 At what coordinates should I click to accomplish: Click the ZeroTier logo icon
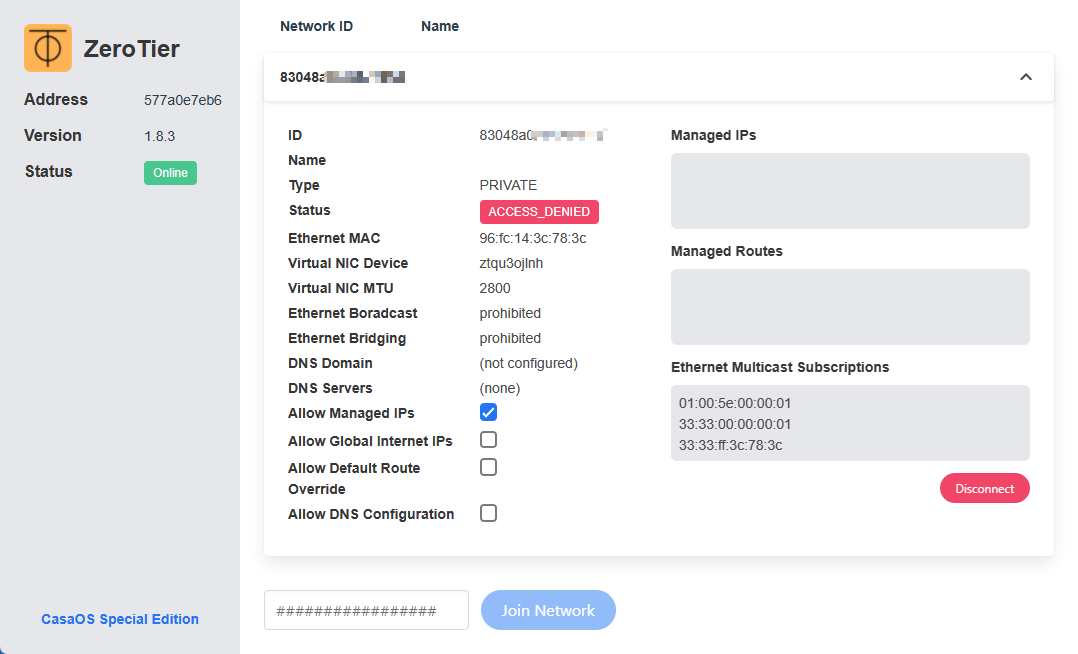pos(48,48)
